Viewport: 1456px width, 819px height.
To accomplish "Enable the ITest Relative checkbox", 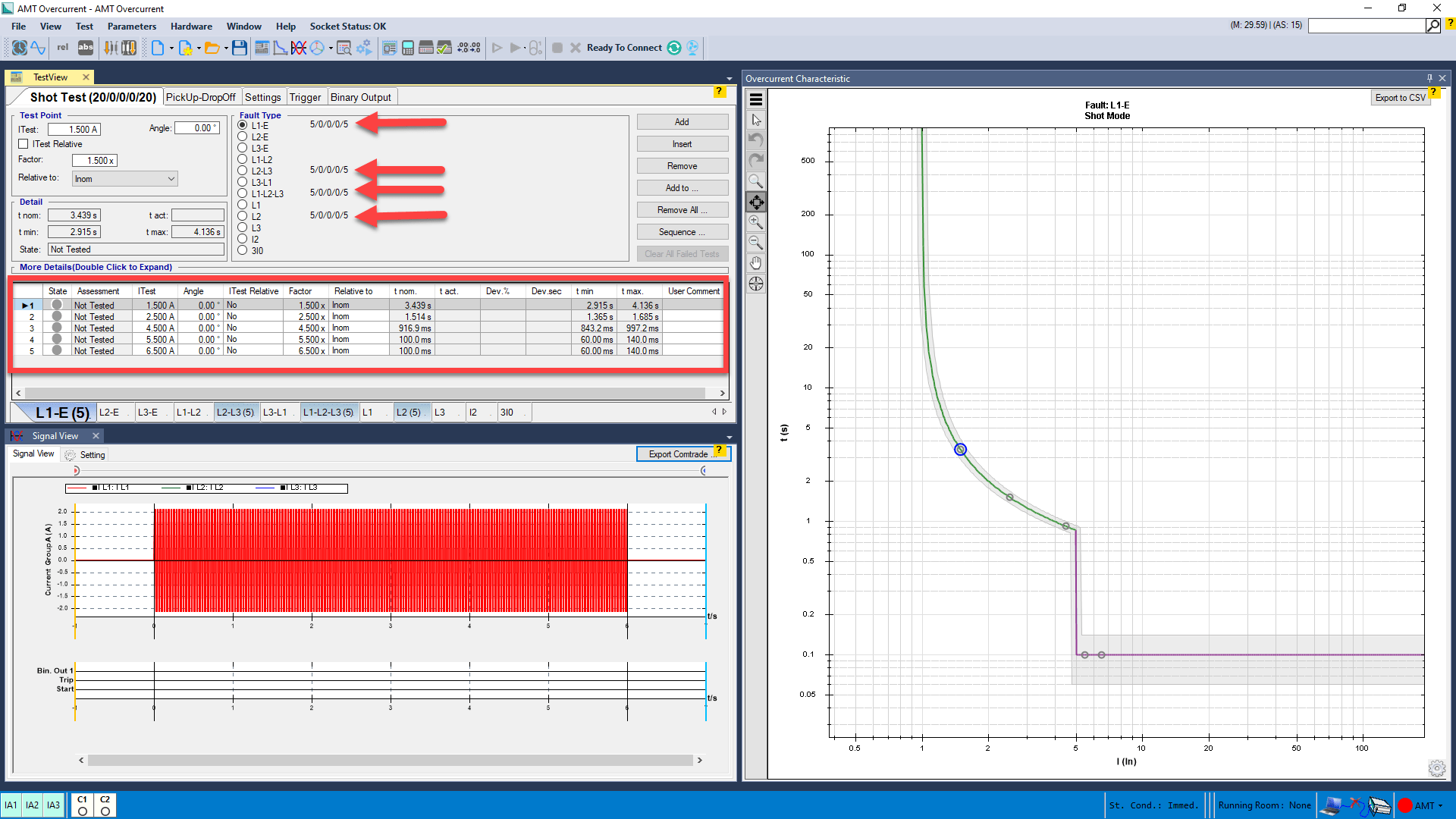I will click(24, 144).
